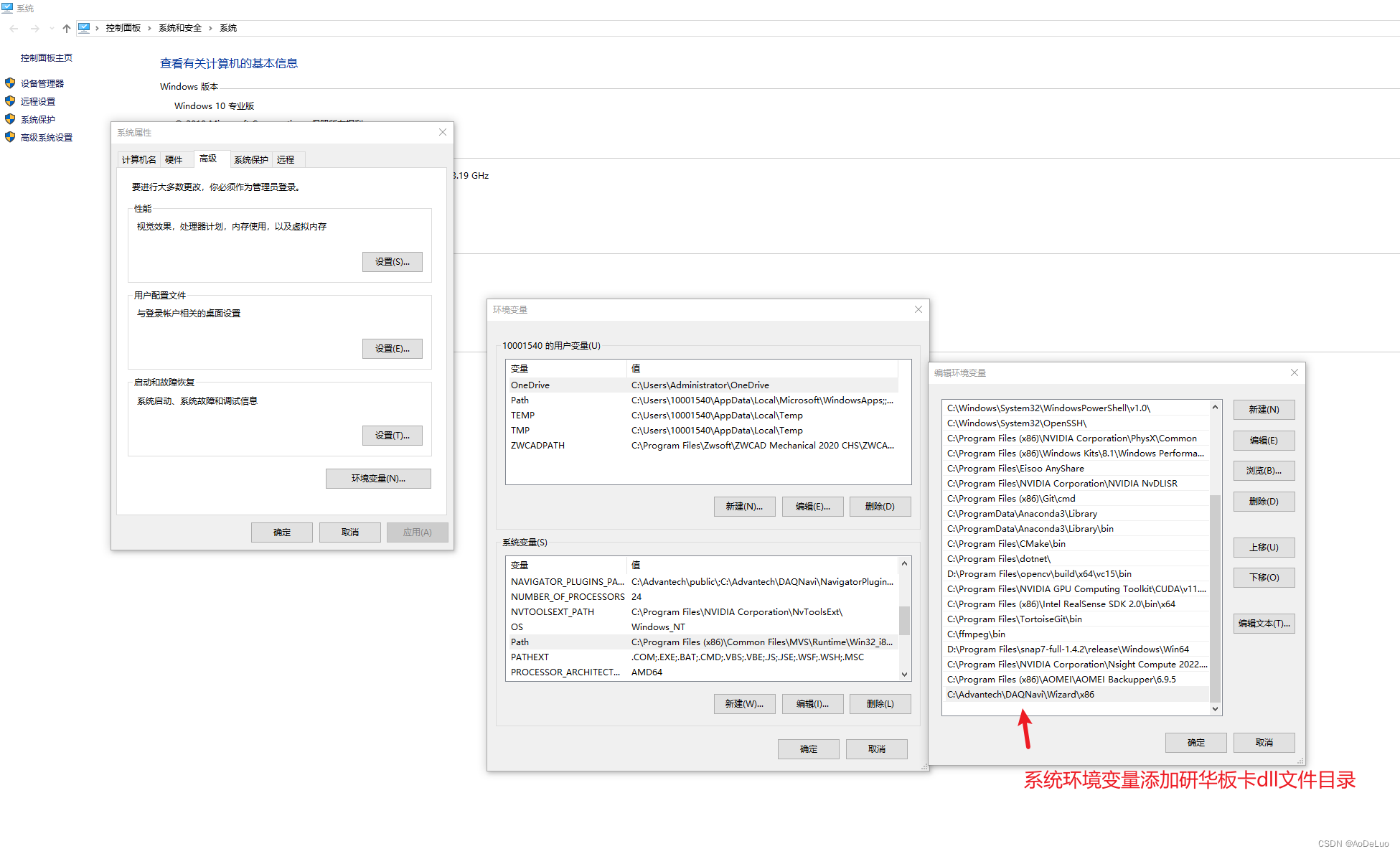1400x854 pixels.
Task: Click the up arrow in navigation bar
Action: (67, 29)
